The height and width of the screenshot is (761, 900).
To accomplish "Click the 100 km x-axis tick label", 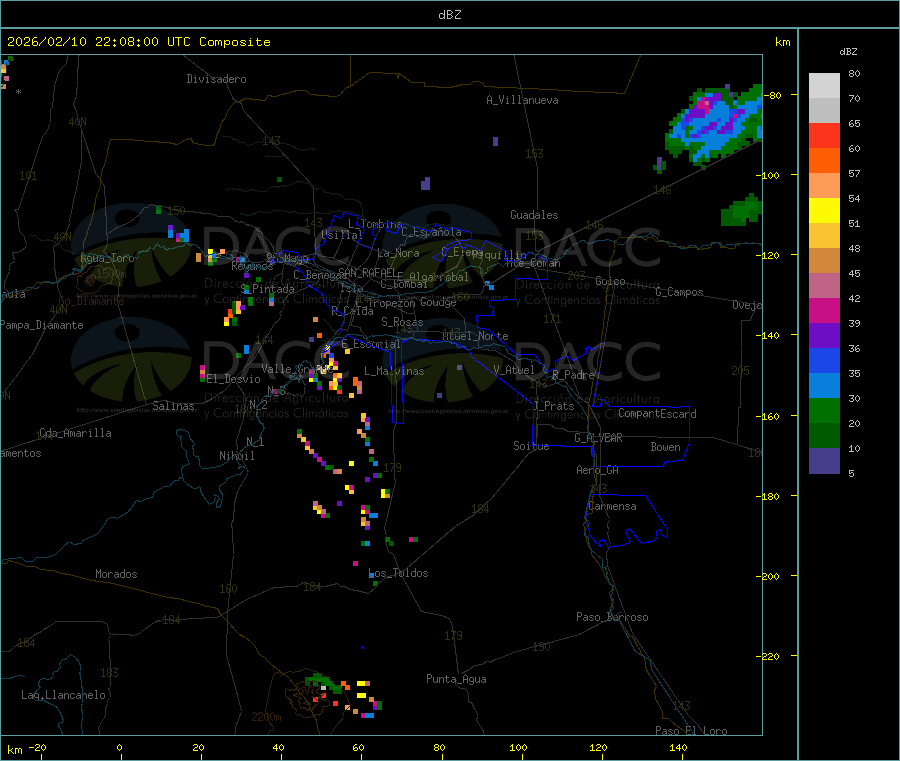I will pos(518,747).
